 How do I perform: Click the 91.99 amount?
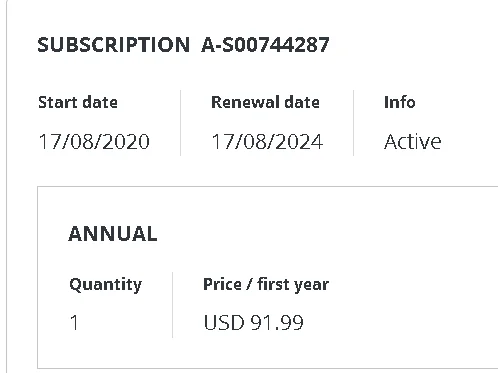(277, 322)
